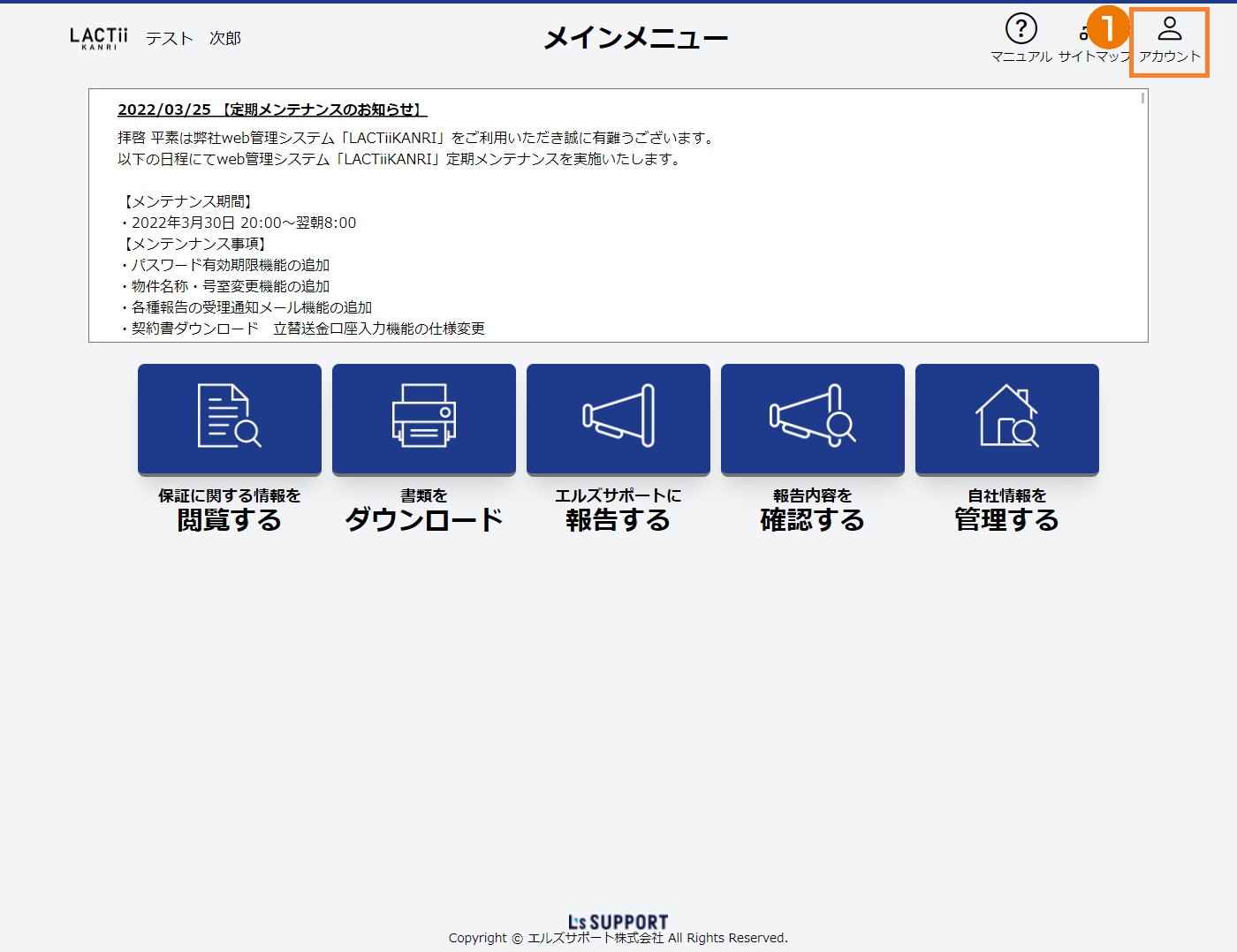Click the エルズサポートに報告する label
Screen dimensions: 1237x952
618,510
